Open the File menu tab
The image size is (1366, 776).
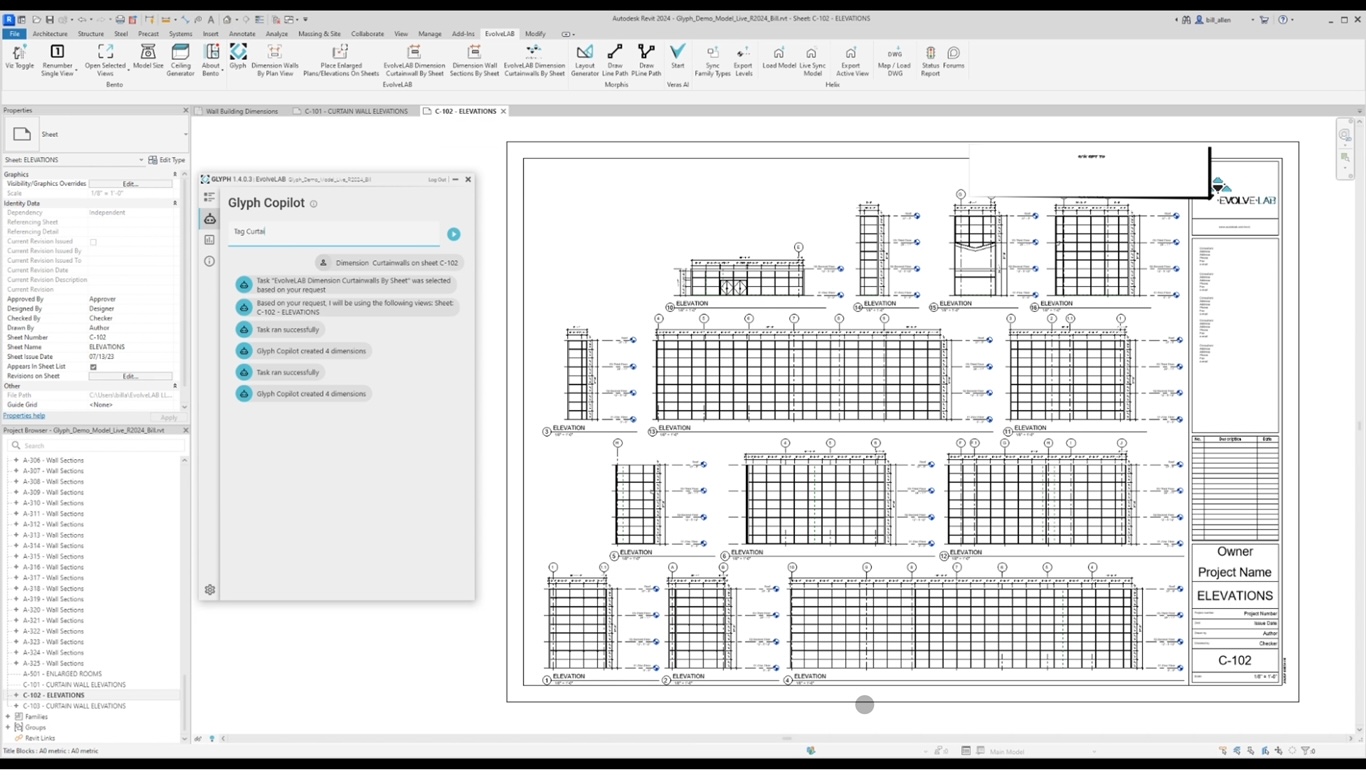coord(15,34)
